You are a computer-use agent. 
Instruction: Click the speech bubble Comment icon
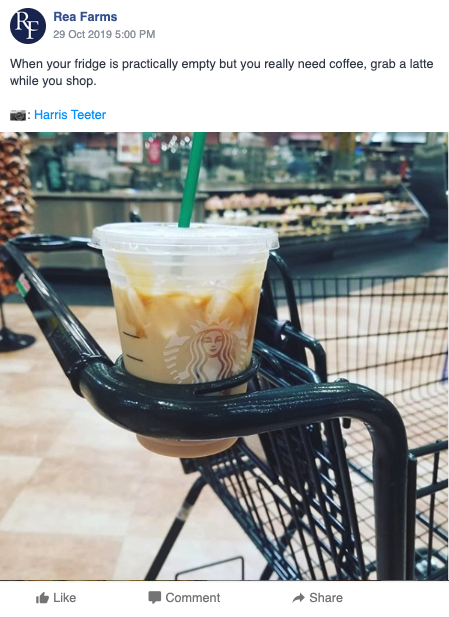(155, 598)
